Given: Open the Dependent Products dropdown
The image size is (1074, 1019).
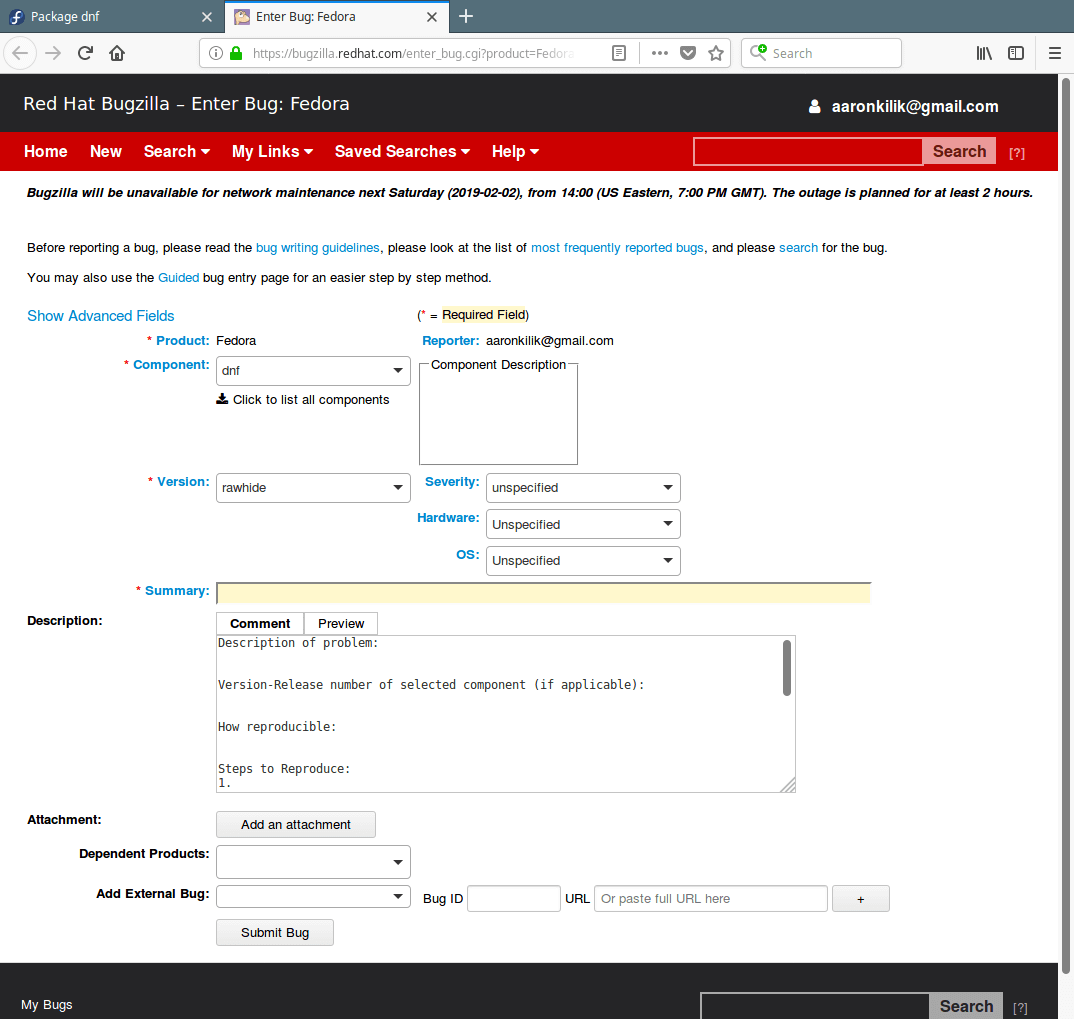Looking at the screenshot, I should tap(313, 861).
